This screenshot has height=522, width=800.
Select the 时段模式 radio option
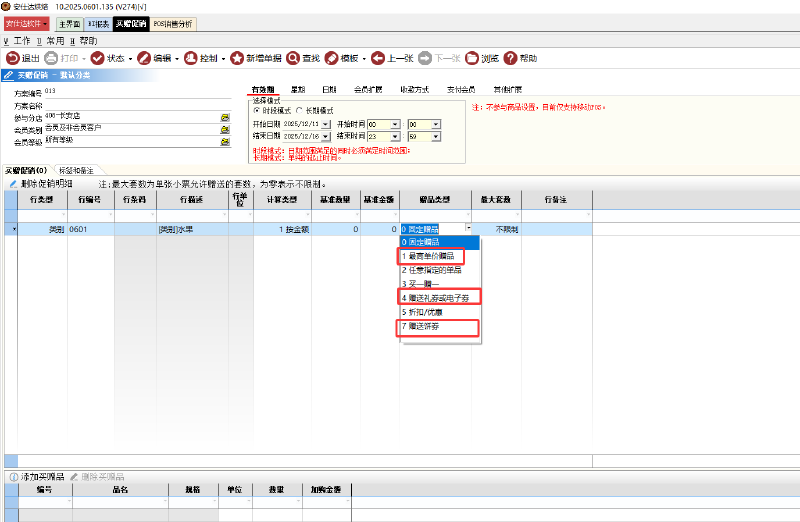pyautogui.click(x=257, y=110)
